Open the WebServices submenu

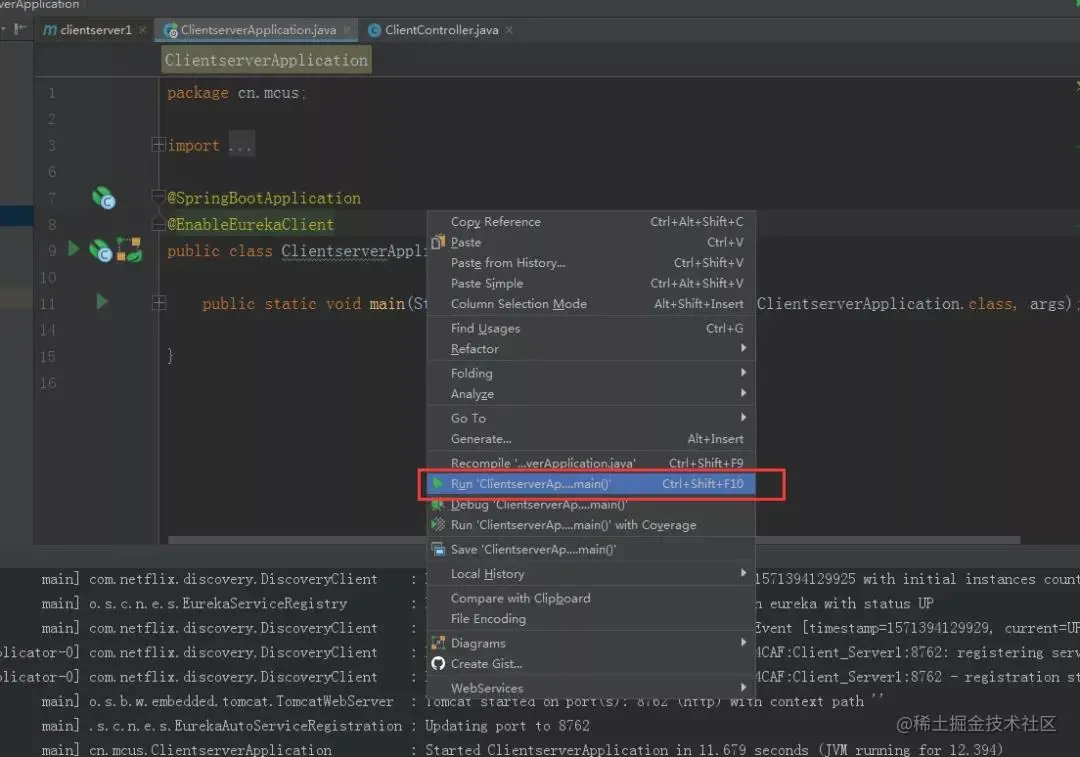click(x=591, y=688)
